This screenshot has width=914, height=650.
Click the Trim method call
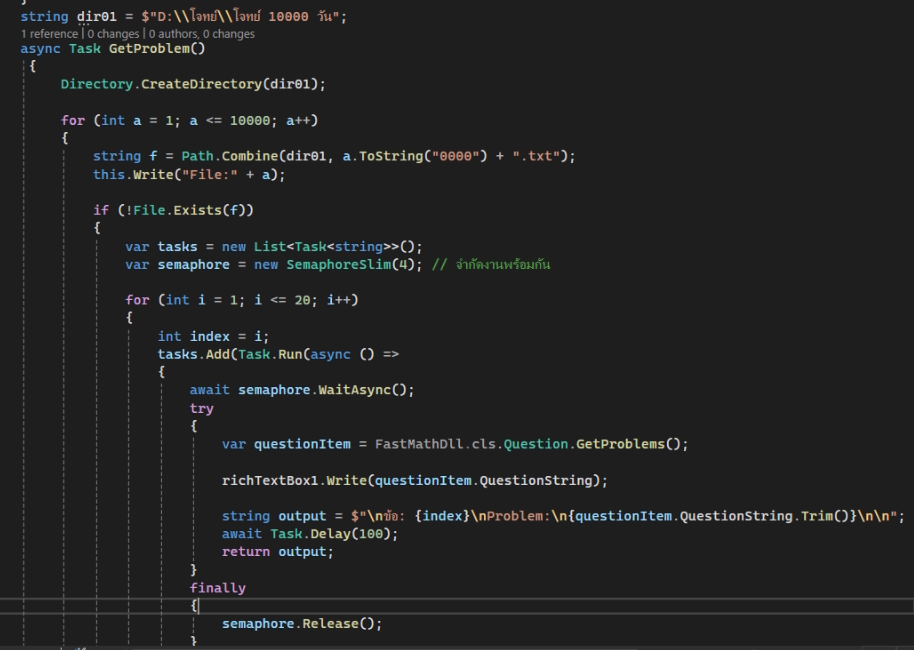tap(817, 516)
